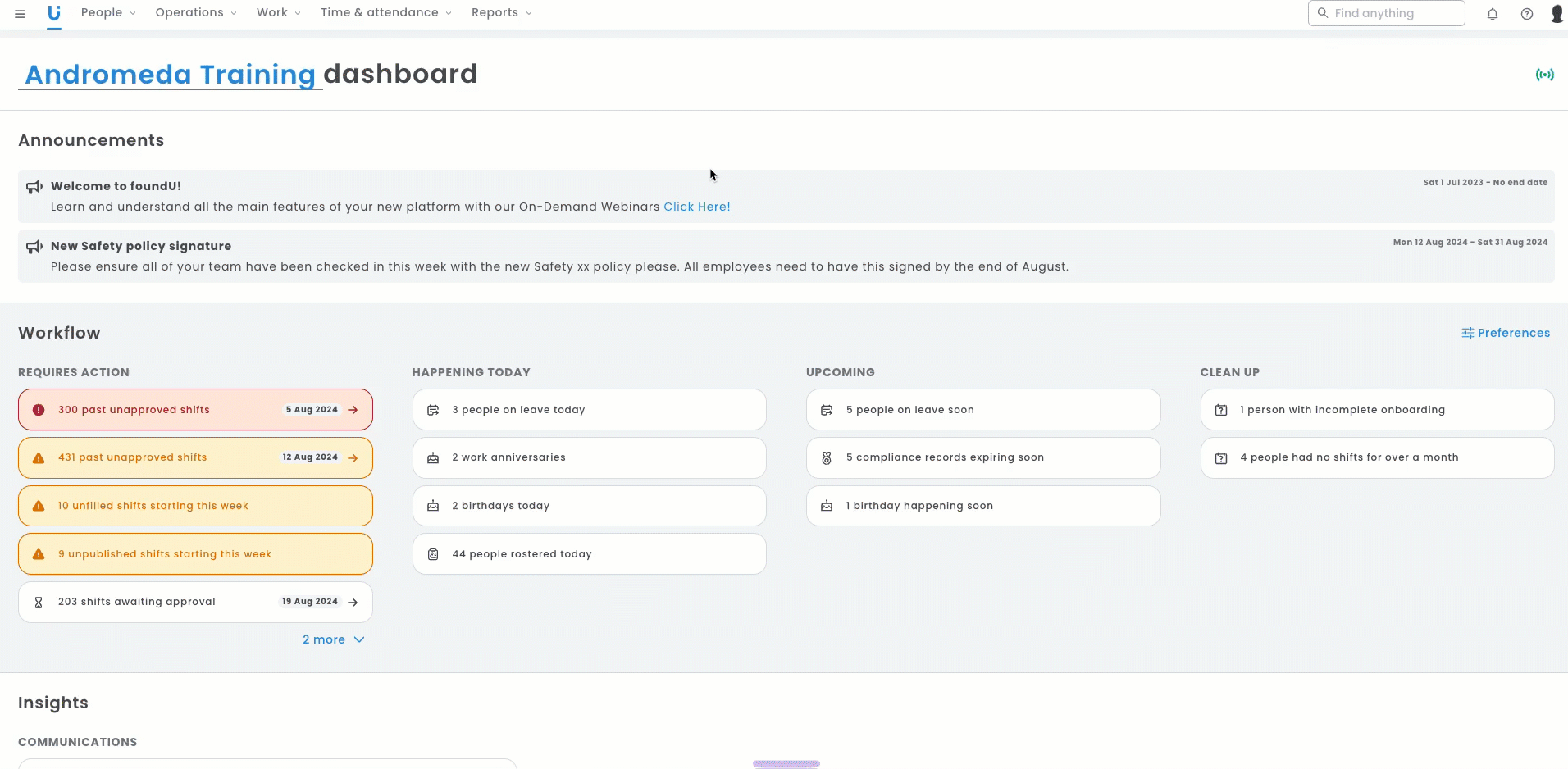Screen dimensions: 1568x769
Task: Open the help question mark icon
Action: tap(1527, 14)
